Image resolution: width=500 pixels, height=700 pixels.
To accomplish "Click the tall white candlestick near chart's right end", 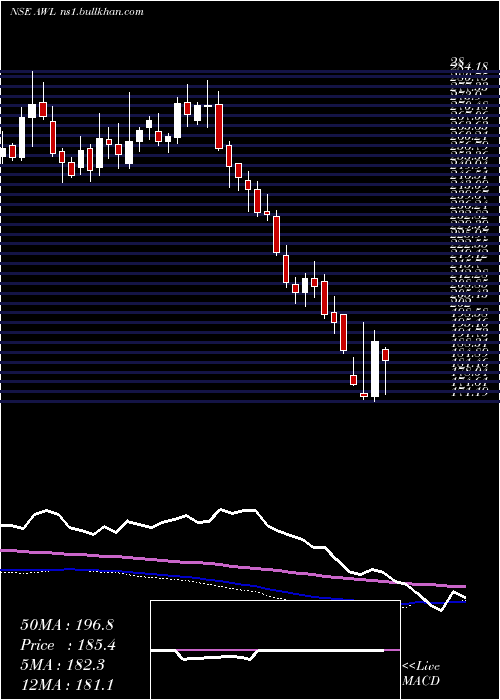I will (375, 368).
